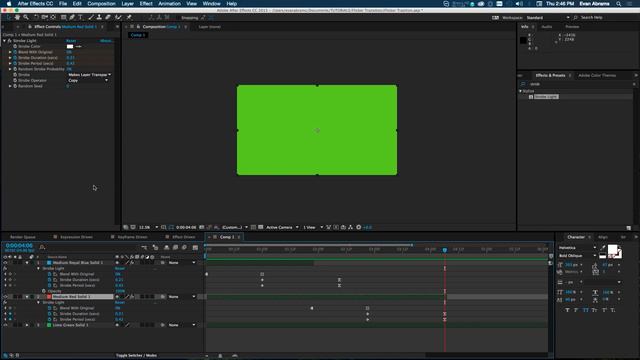Click the Character panel fill color swatch
640x360 pixels.
pyautogui.click(x=612, y=249)
